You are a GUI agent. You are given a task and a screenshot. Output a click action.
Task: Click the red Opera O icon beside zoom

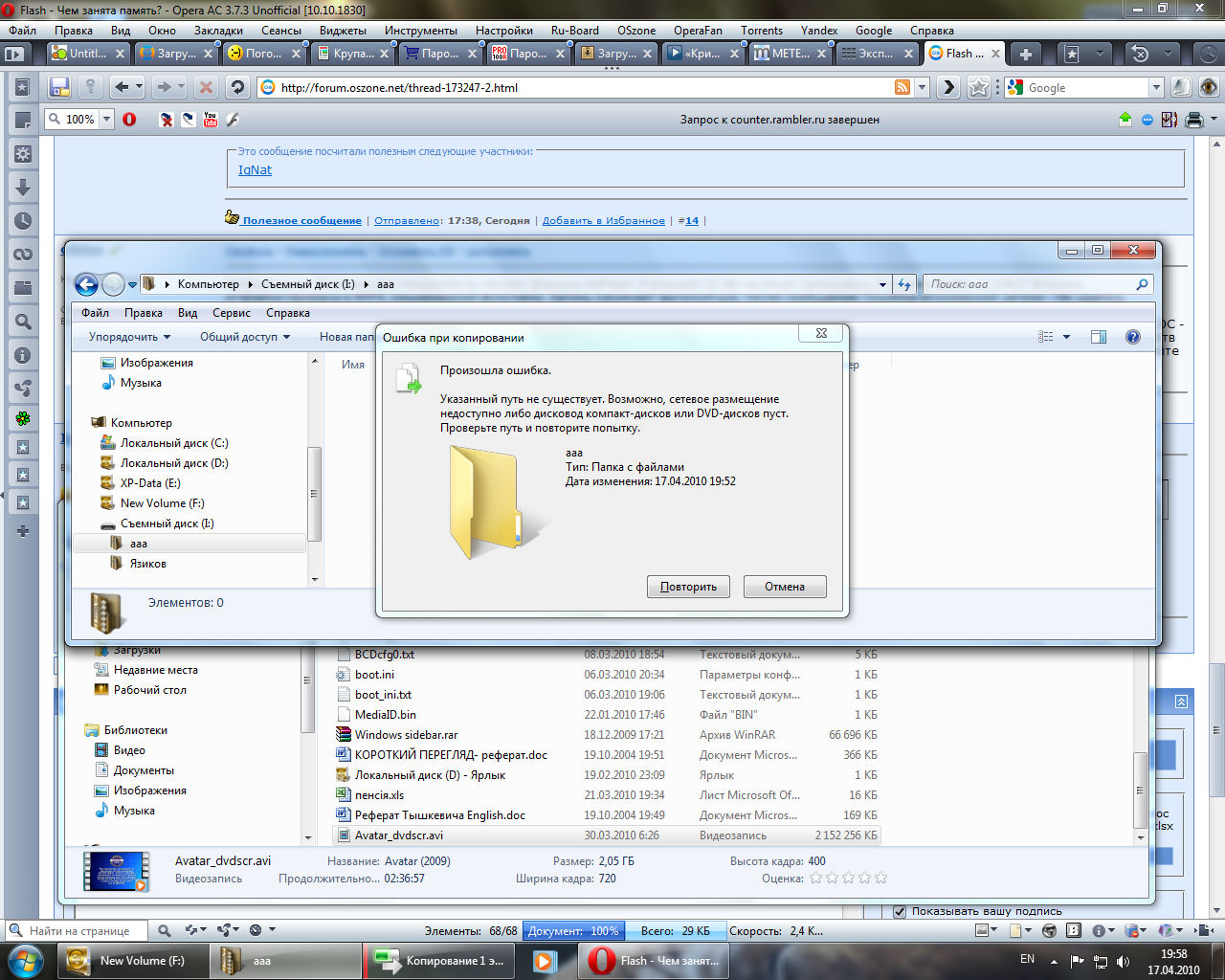[129, 120]
